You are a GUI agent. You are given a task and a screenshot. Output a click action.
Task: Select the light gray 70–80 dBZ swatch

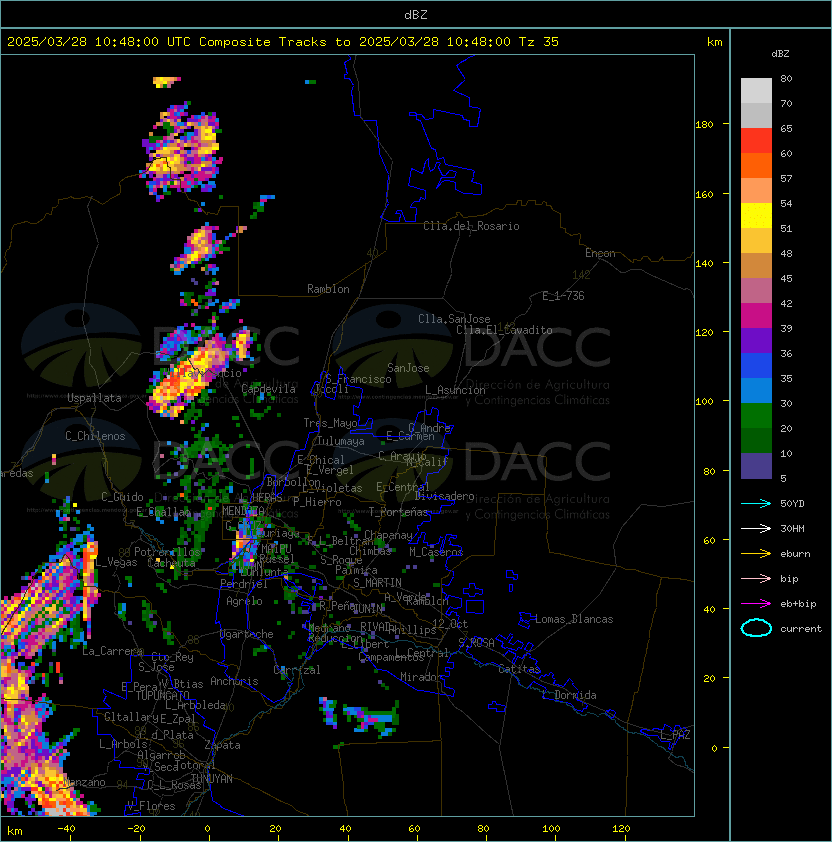(756, 90)
